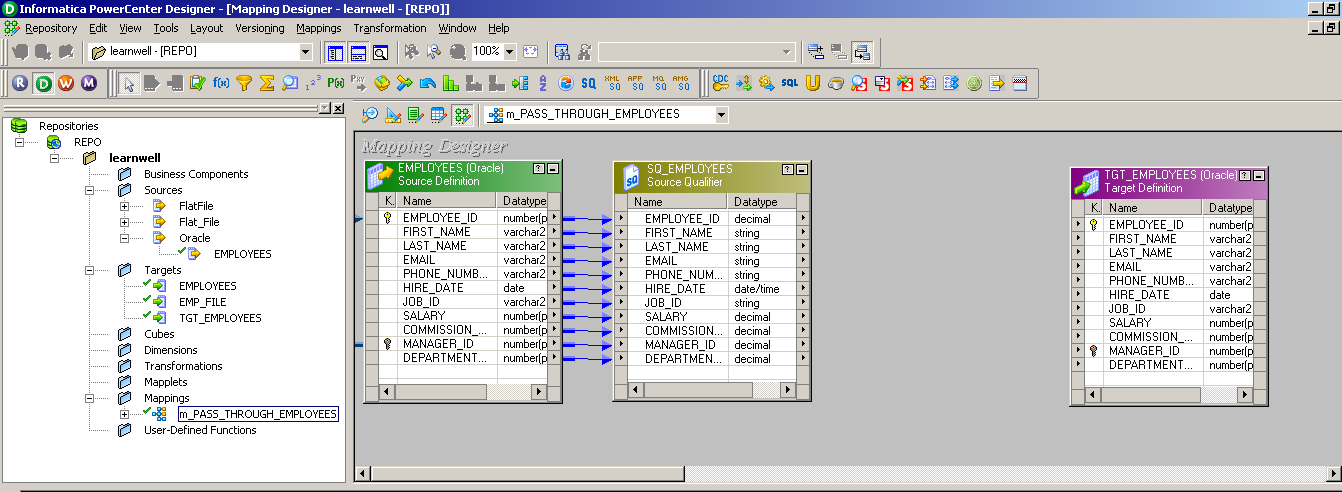Select the Aggregator sigma icon
This screenshot has width=1342, height=492.
click(267, 83)
